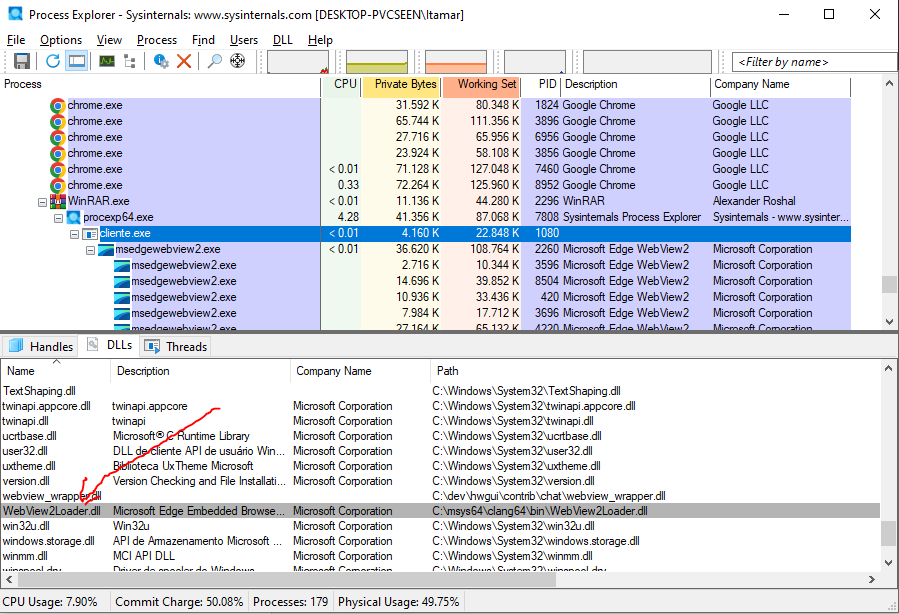Toggle the lower pane view icon
This screenshot has height=614, width=899.
pyautogui.click(x=76, y=61)
